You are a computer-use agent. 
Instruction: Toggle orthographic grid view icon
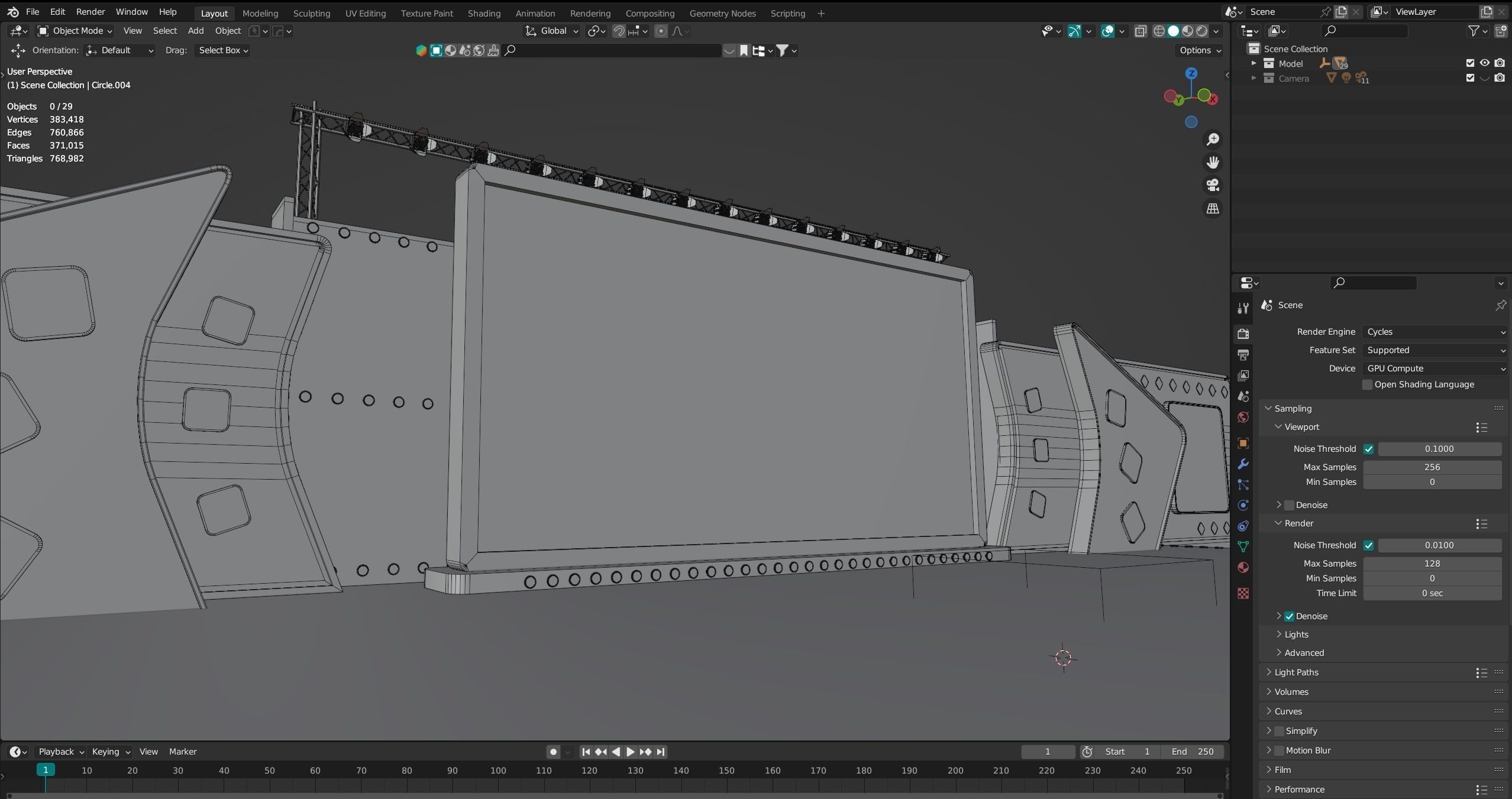tap(1213, 208)
